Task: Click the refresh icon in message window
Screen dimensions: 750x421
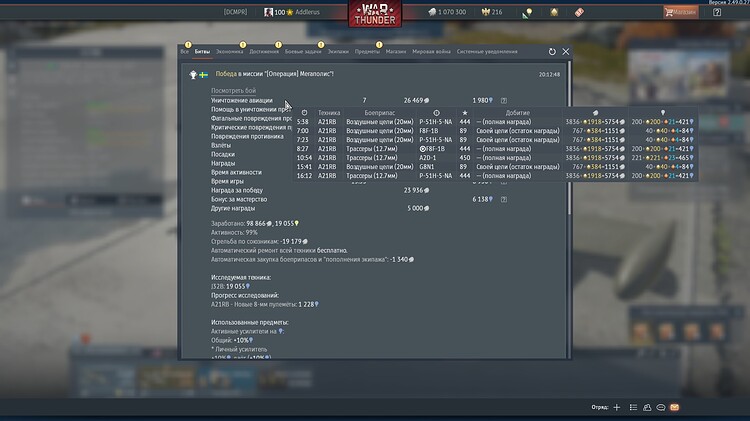Action: 552,51
